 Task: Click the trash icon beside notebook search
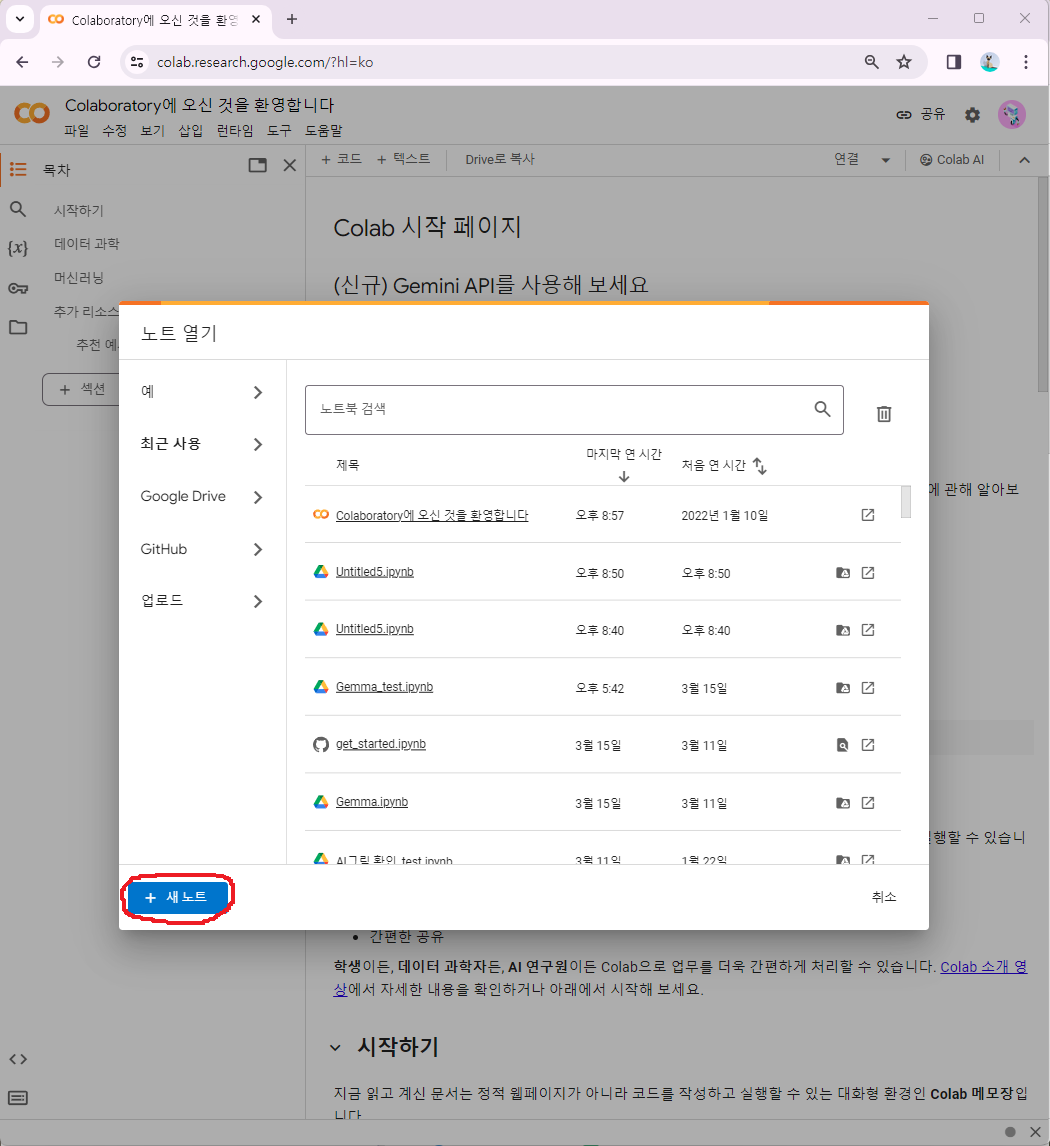point(883,414)
